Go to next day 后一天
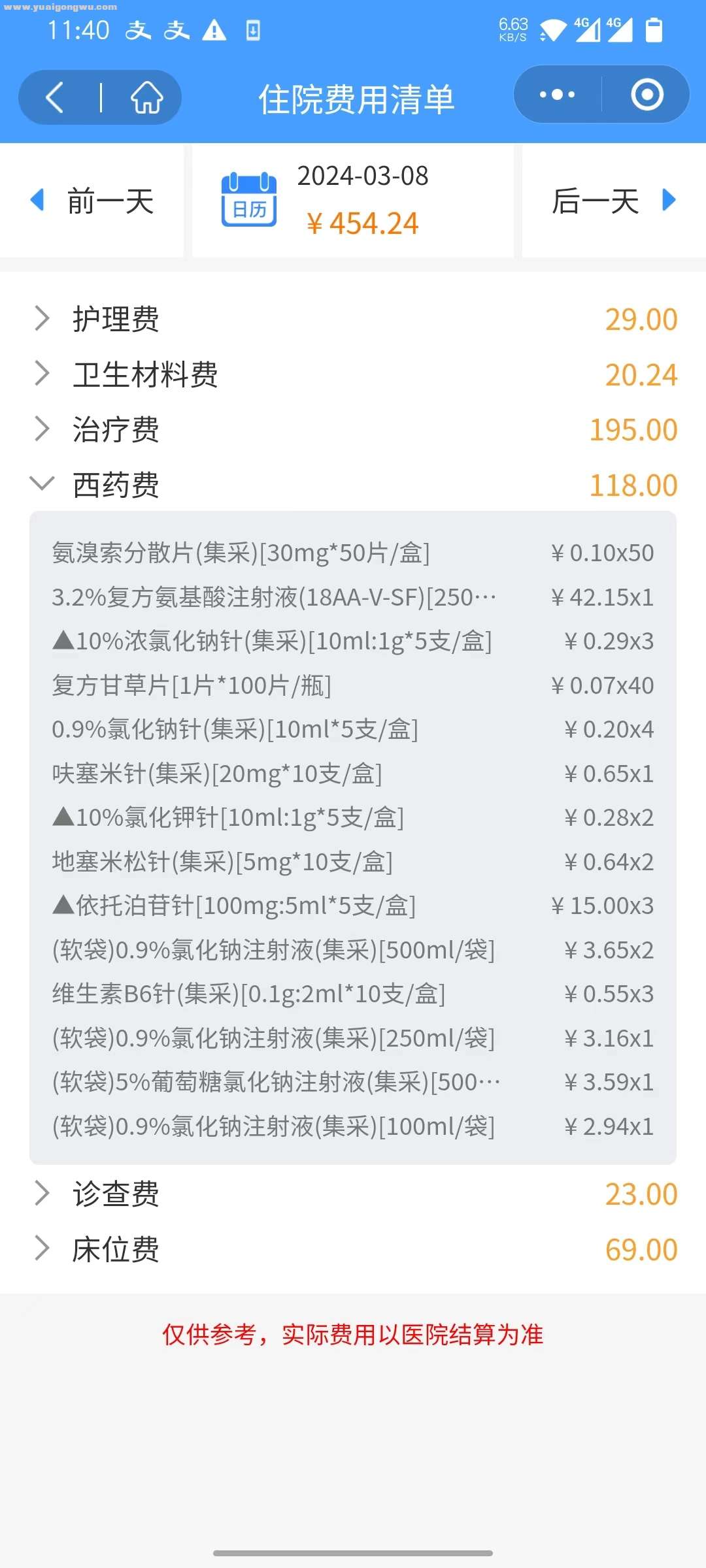The image size is (706, 1568). click(614, 201)
